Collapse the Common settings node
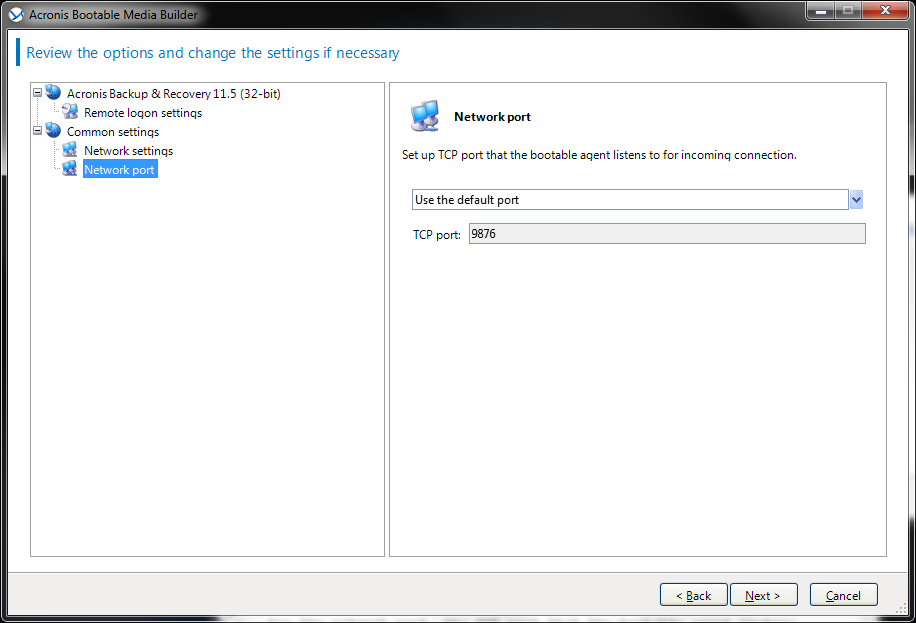 [37, 131]
